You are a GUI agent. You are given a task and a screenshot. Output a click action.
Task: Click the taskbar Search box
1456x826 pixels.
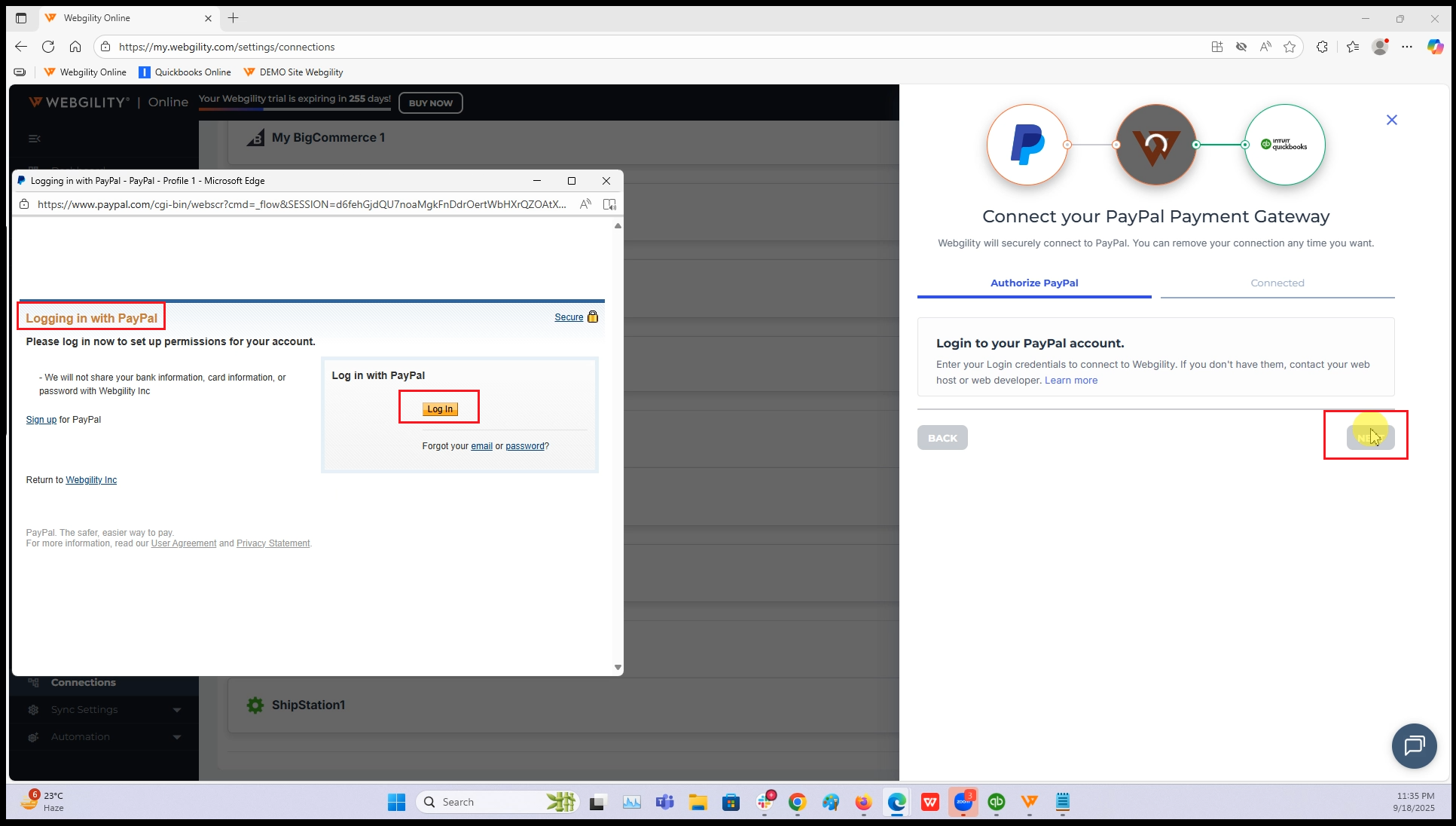[x=498, y=802]
